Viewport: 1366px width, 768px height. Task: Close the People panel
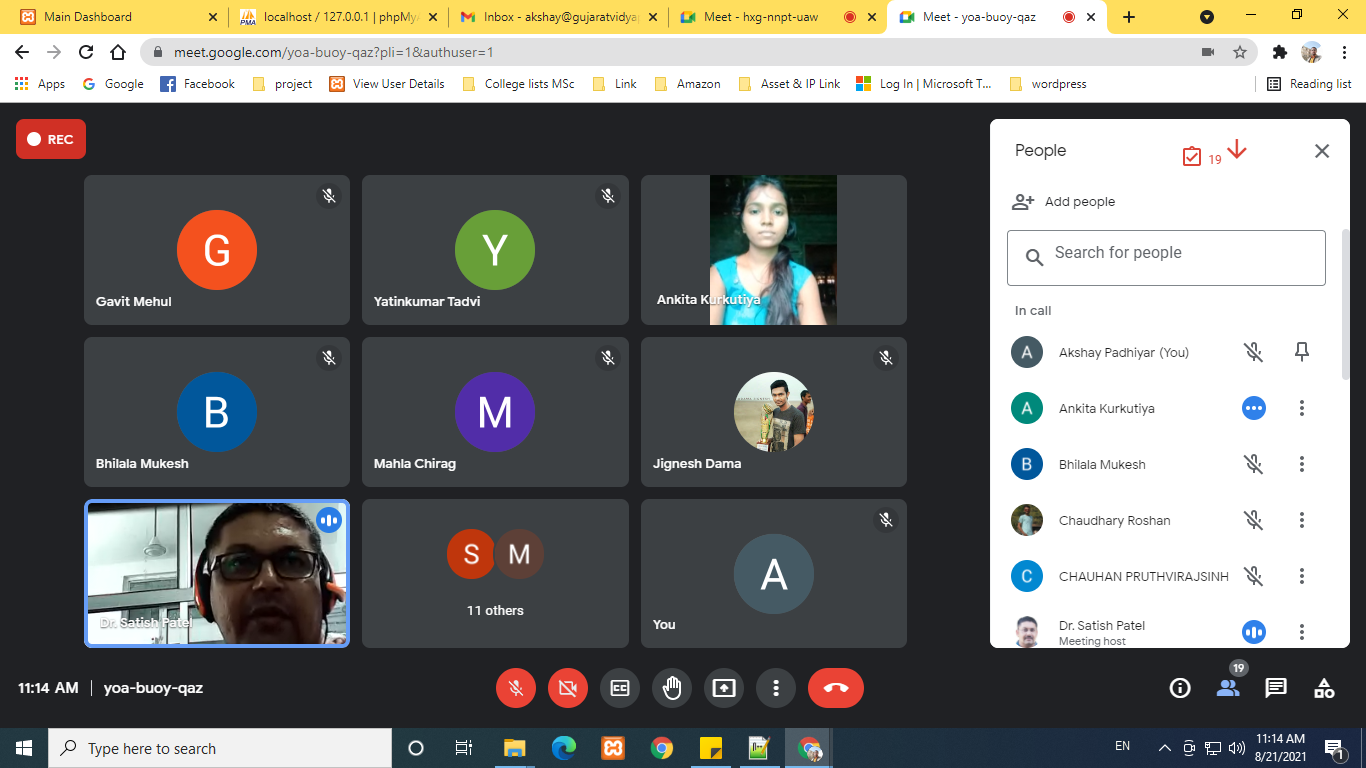click(x=1322, y=151)
